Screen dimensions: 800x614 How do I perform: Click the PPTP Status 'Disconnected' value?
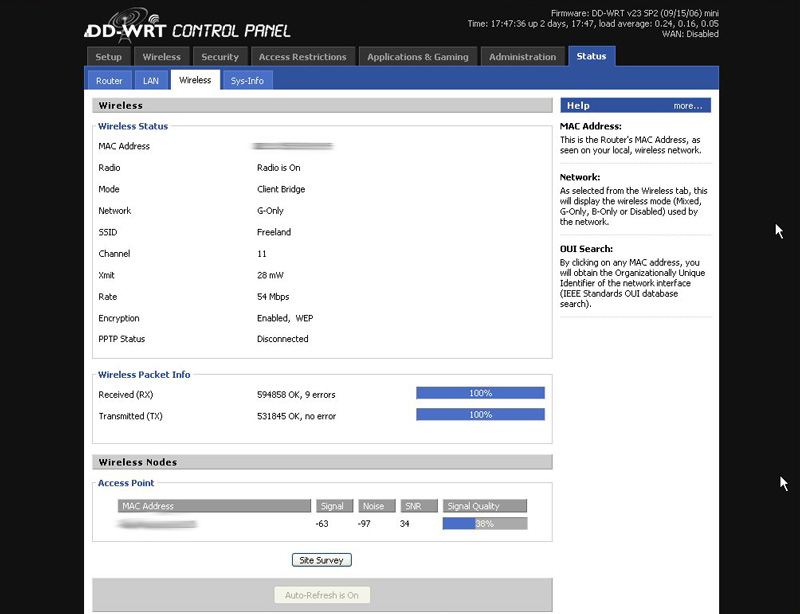[x=283, y=339]
